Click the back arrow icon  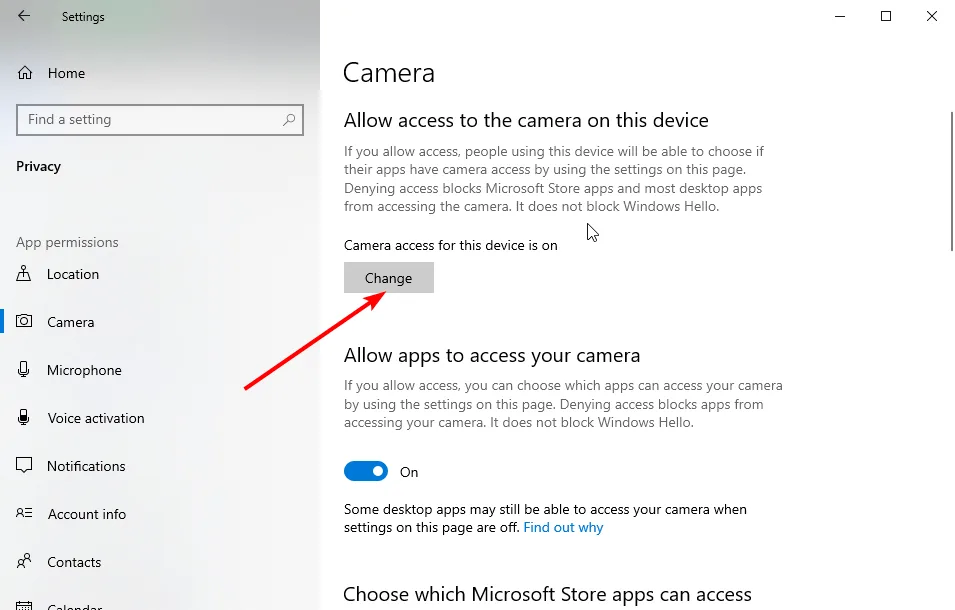24,16
